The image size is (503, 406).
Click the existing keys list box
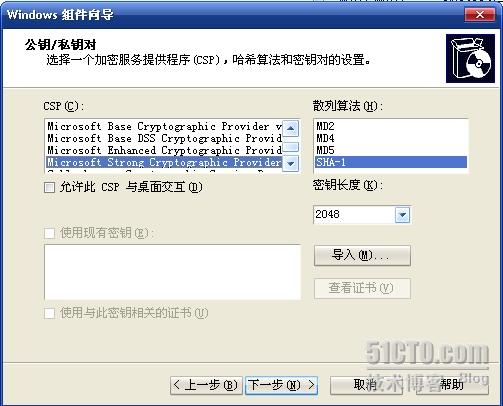(x=172, y=272)
